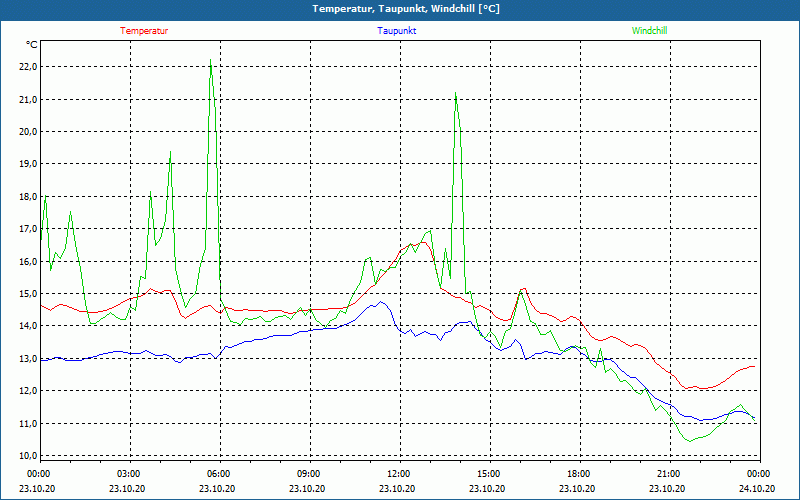Click the 18,0 y-axis value
This screenshot has height=500, width=800.
(x=28, y=196)
